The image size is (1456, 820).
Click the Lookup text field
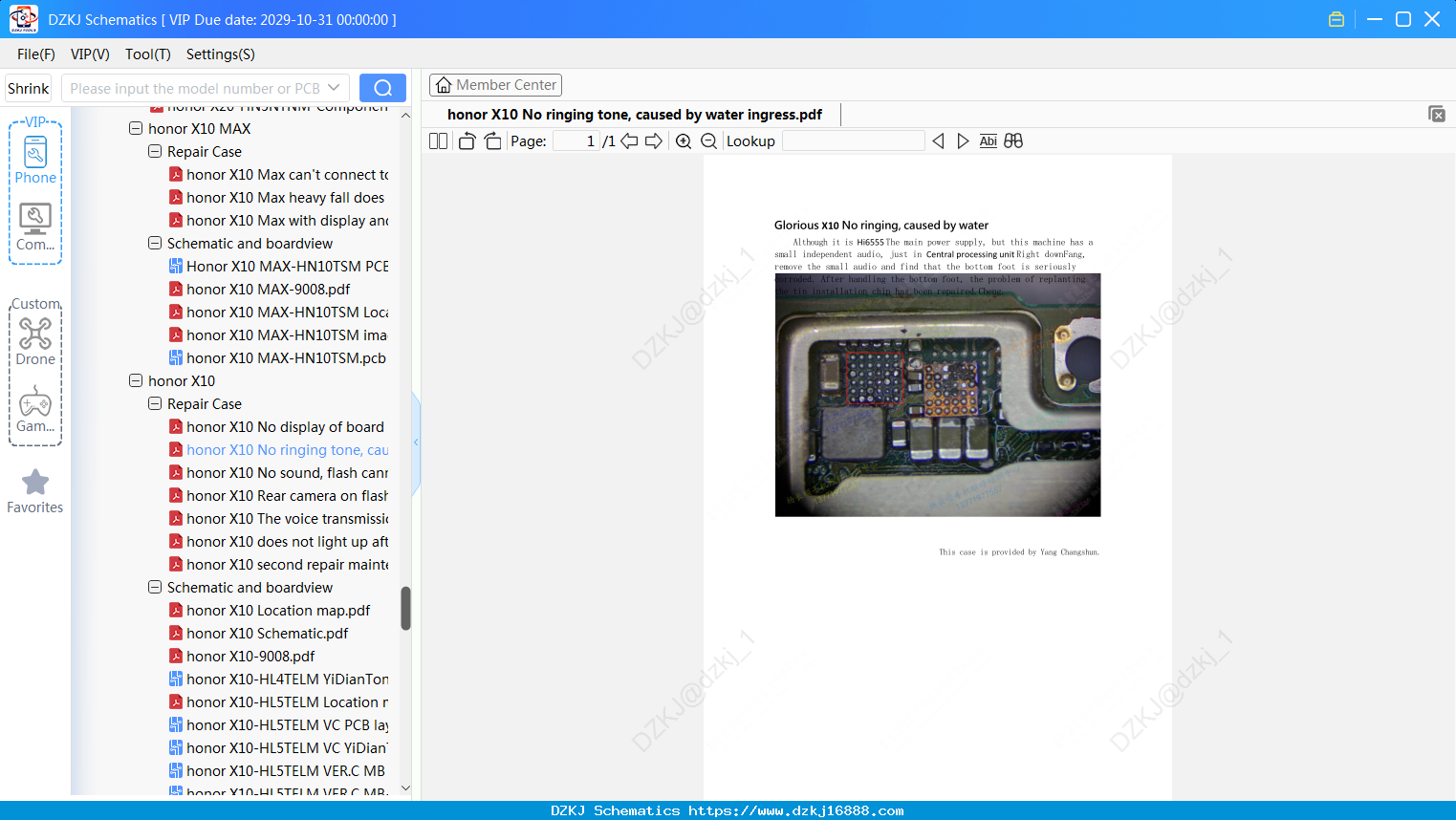853,140
